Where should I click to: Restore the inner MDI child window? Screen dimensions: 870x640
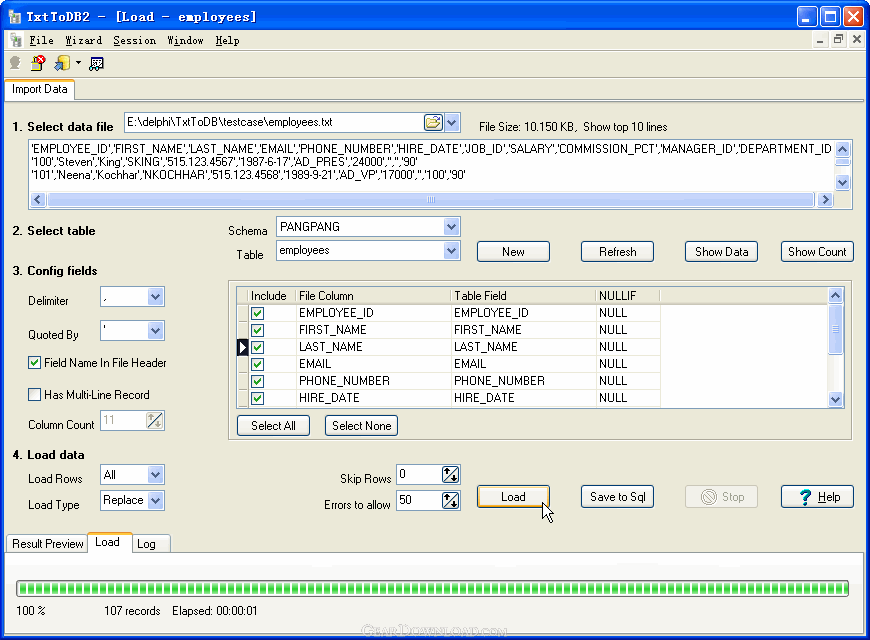(838, 39)
